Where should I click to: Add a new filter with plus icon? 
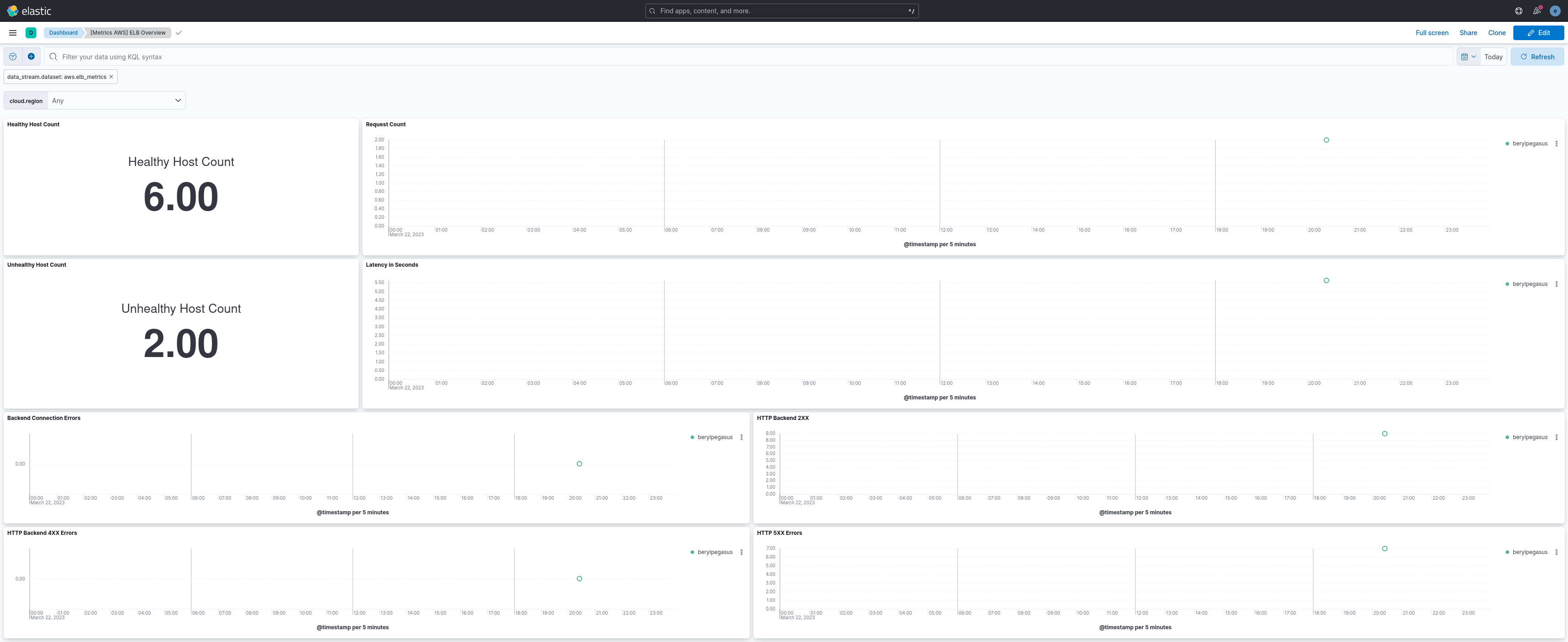point(31,57)
